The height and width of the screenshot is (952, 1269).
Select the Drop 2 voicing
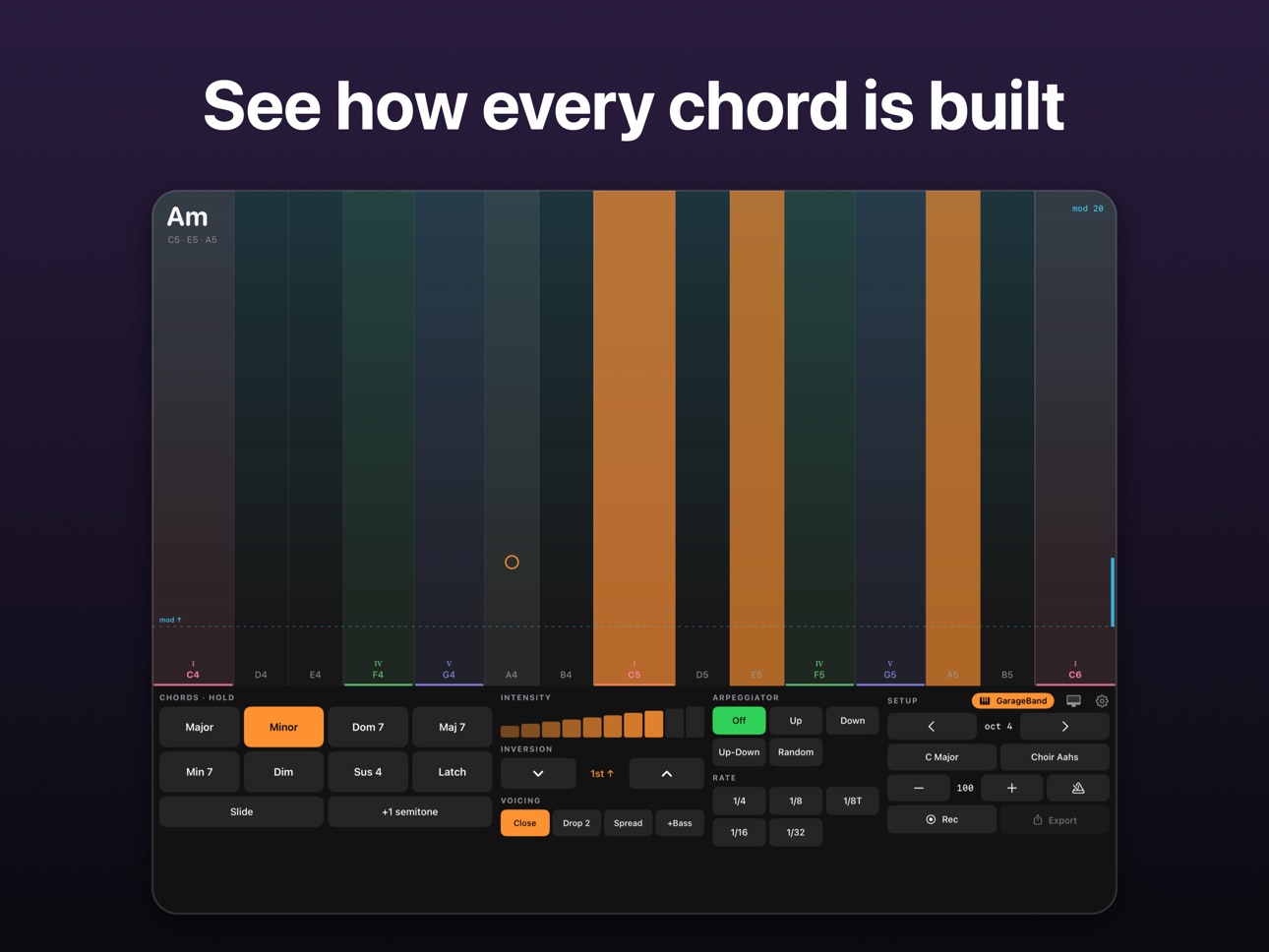(x=576, y=823)
